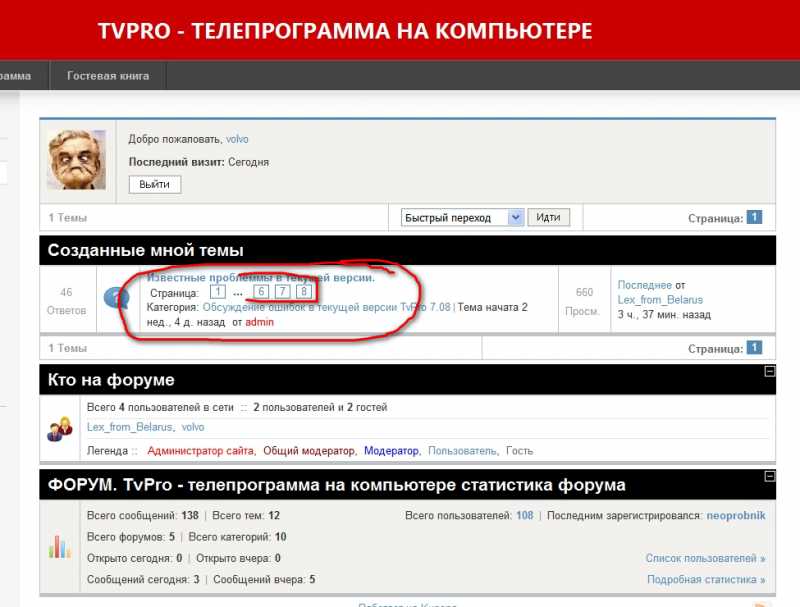Go to topic page 1

point(218,292)
